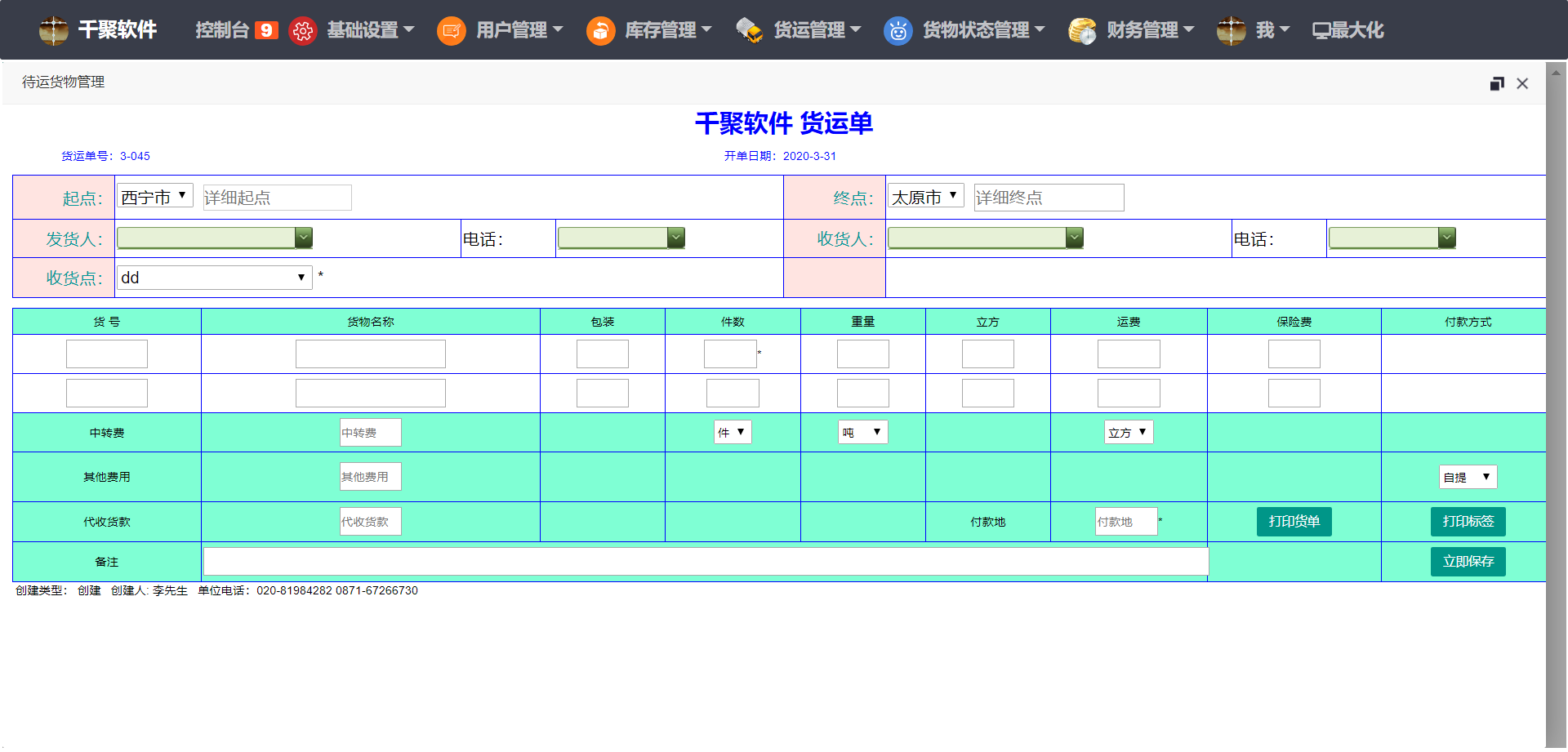Expand the 发货人 combo box arrow
This screenshot has width=1568, height=752.
point(304,238)
